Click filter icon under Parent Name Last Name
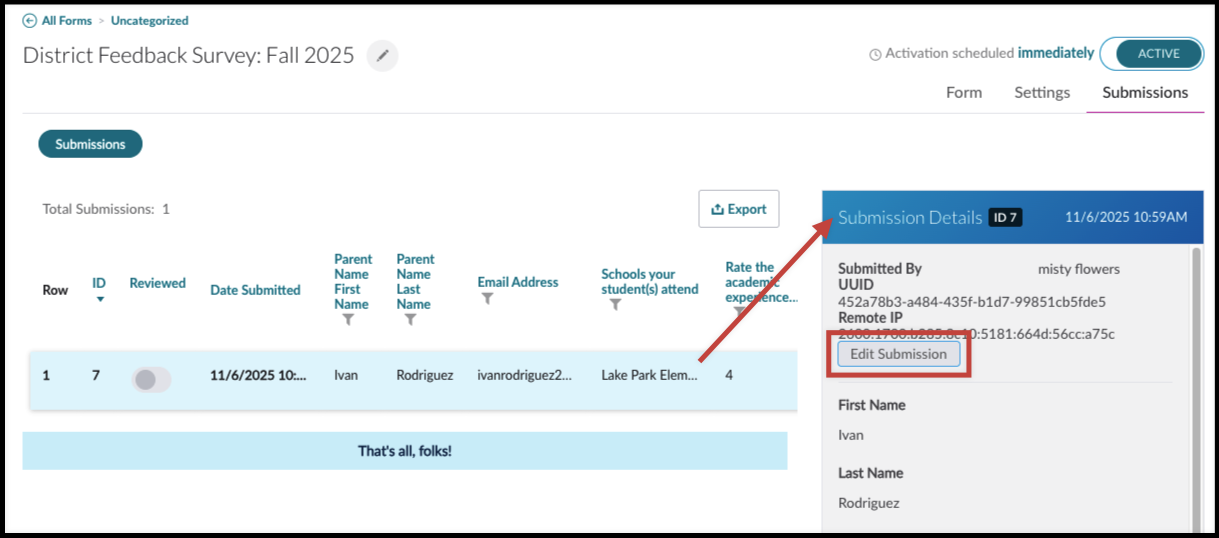This screenshot has height=538, width=1219. coord(410,320)
